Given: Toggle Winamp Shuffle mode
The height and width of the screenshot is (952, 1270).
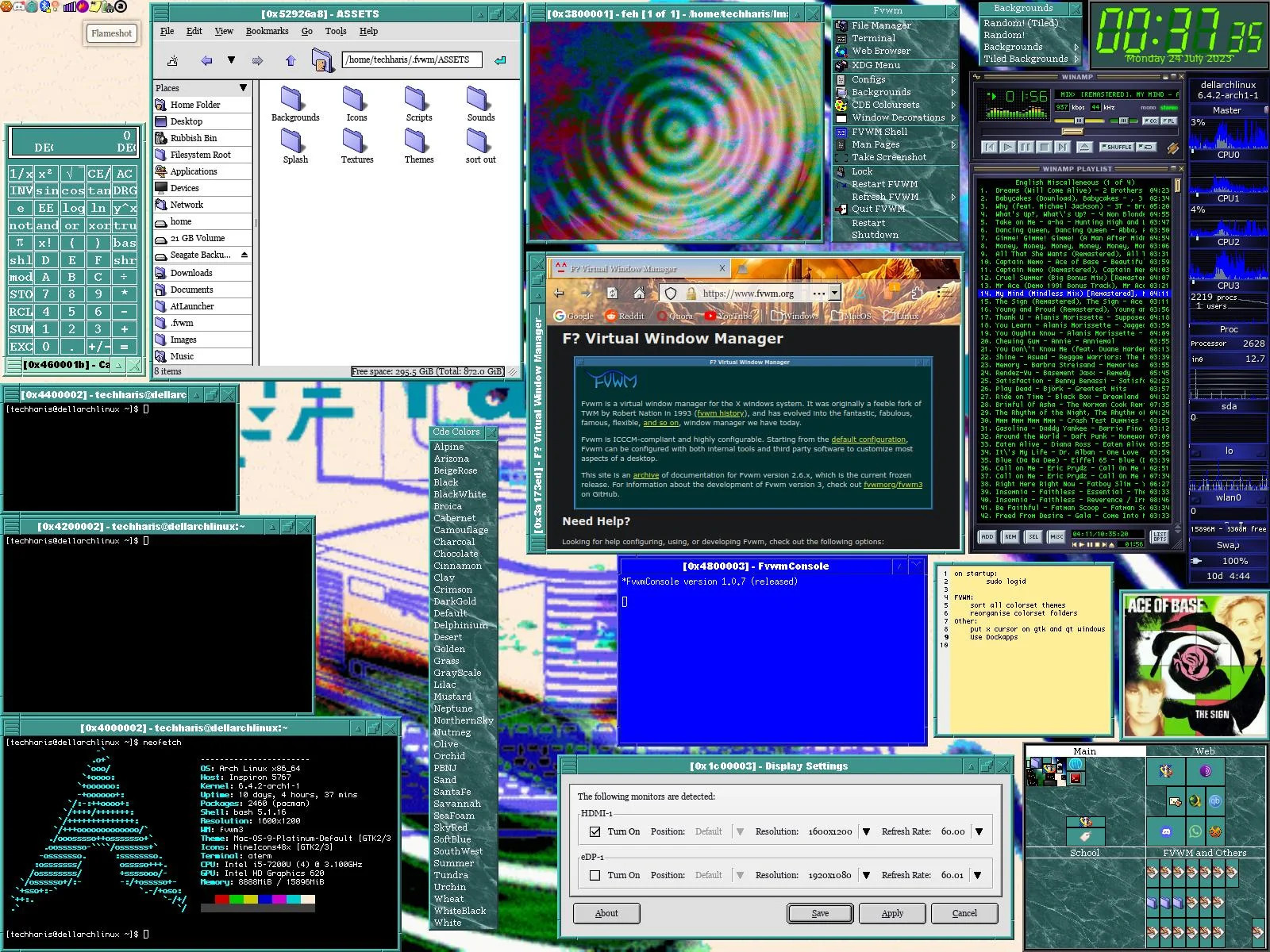Looking at the screenshot, I should (1116, 147).
